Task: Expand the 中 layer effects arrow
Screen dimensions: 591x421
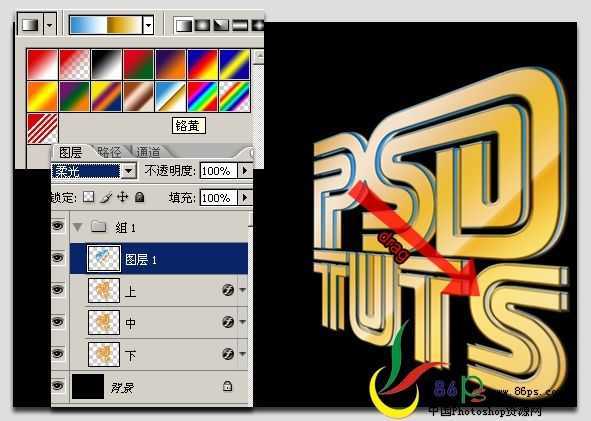Action: (242, 322)
